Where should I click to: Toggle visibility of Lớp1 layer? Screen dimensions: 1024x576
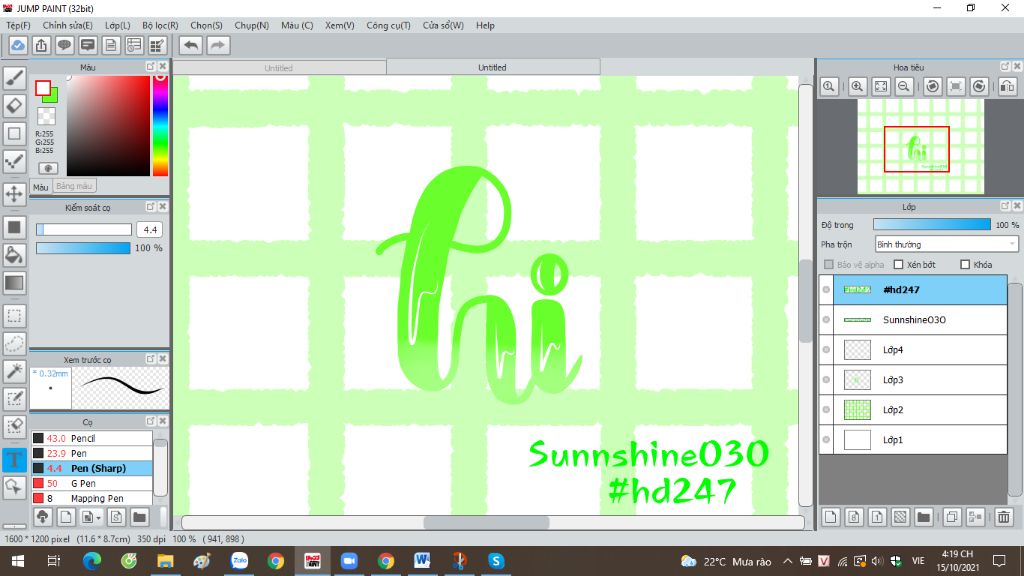tap(826, 440)
